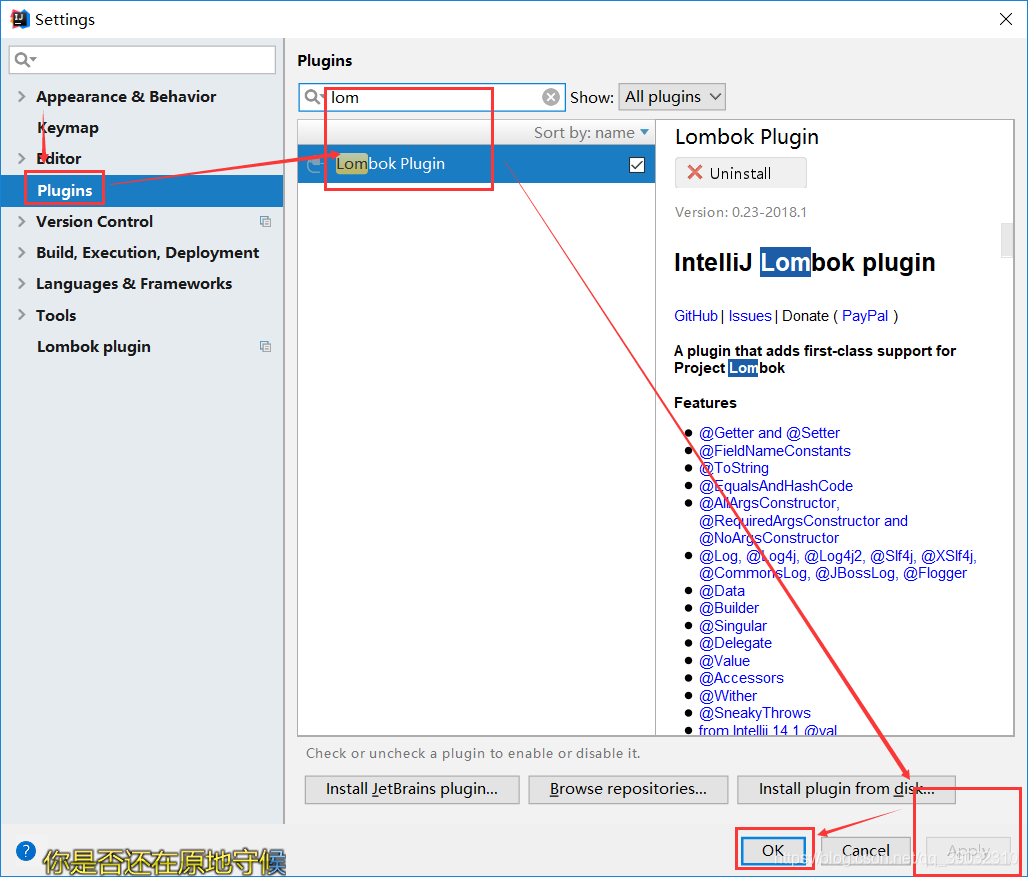
Task: Open the @ToString link
Action: coord(734,468)
